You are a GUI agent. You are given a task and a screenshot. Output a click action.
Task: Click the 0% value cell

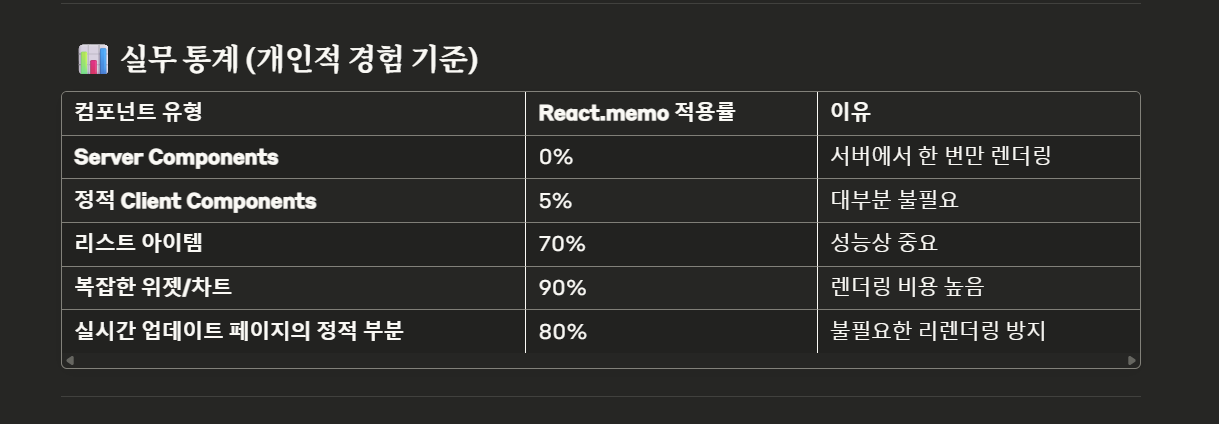[672, 157]
